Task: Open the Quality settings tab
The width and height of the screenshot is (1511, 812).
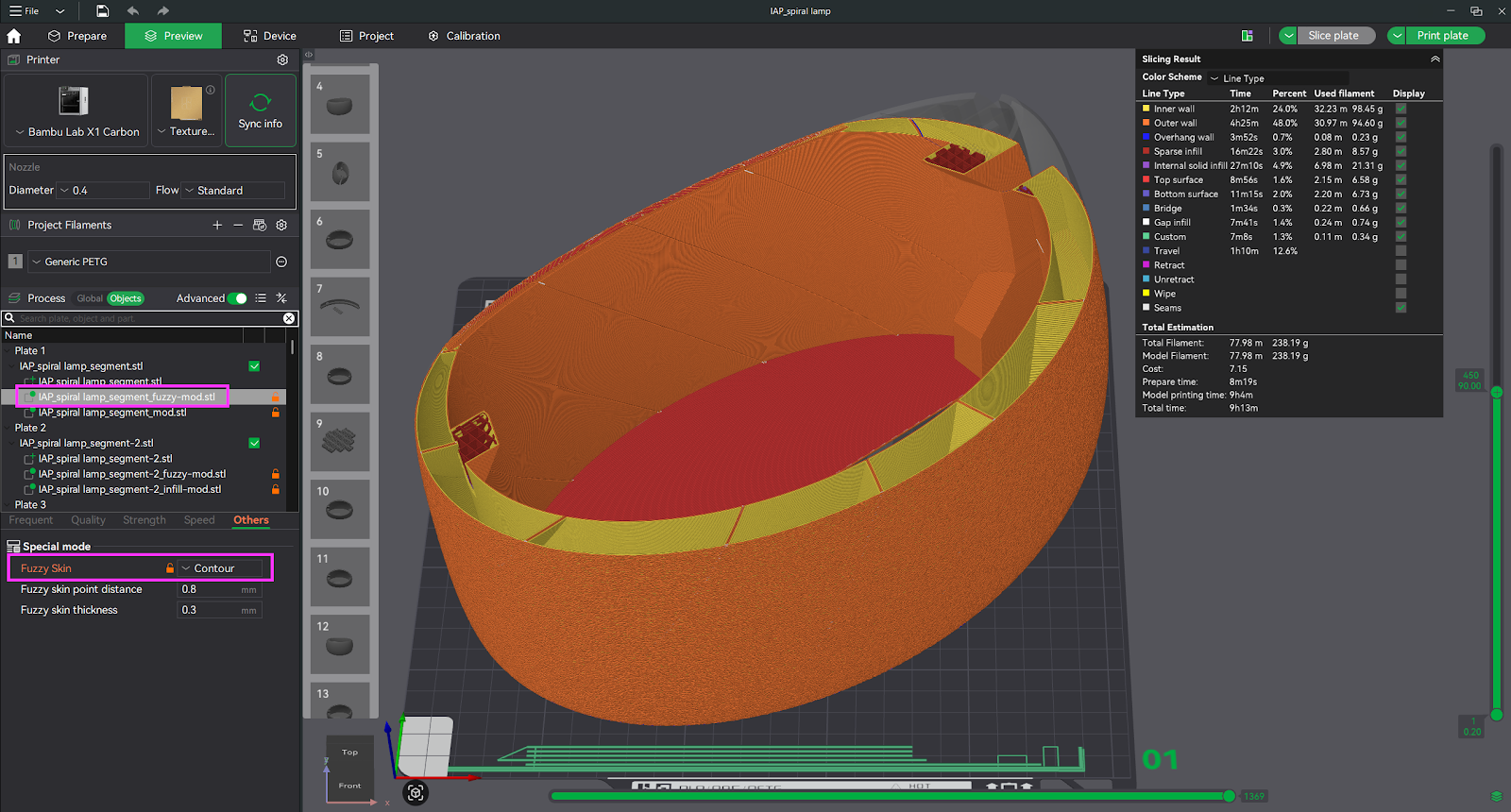Action: (88, 520)
